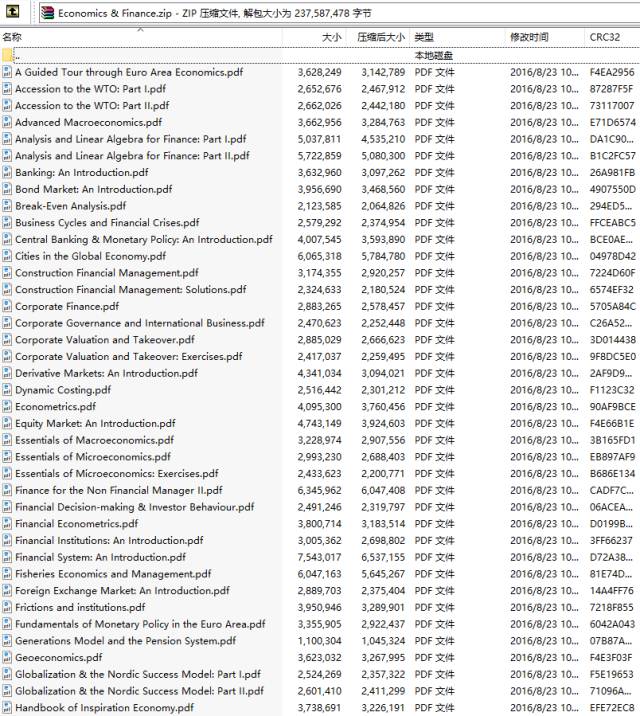Click CRC32 value FFCEABC5
The width and height of the screenshot is (640, 716).
(612, 222)
